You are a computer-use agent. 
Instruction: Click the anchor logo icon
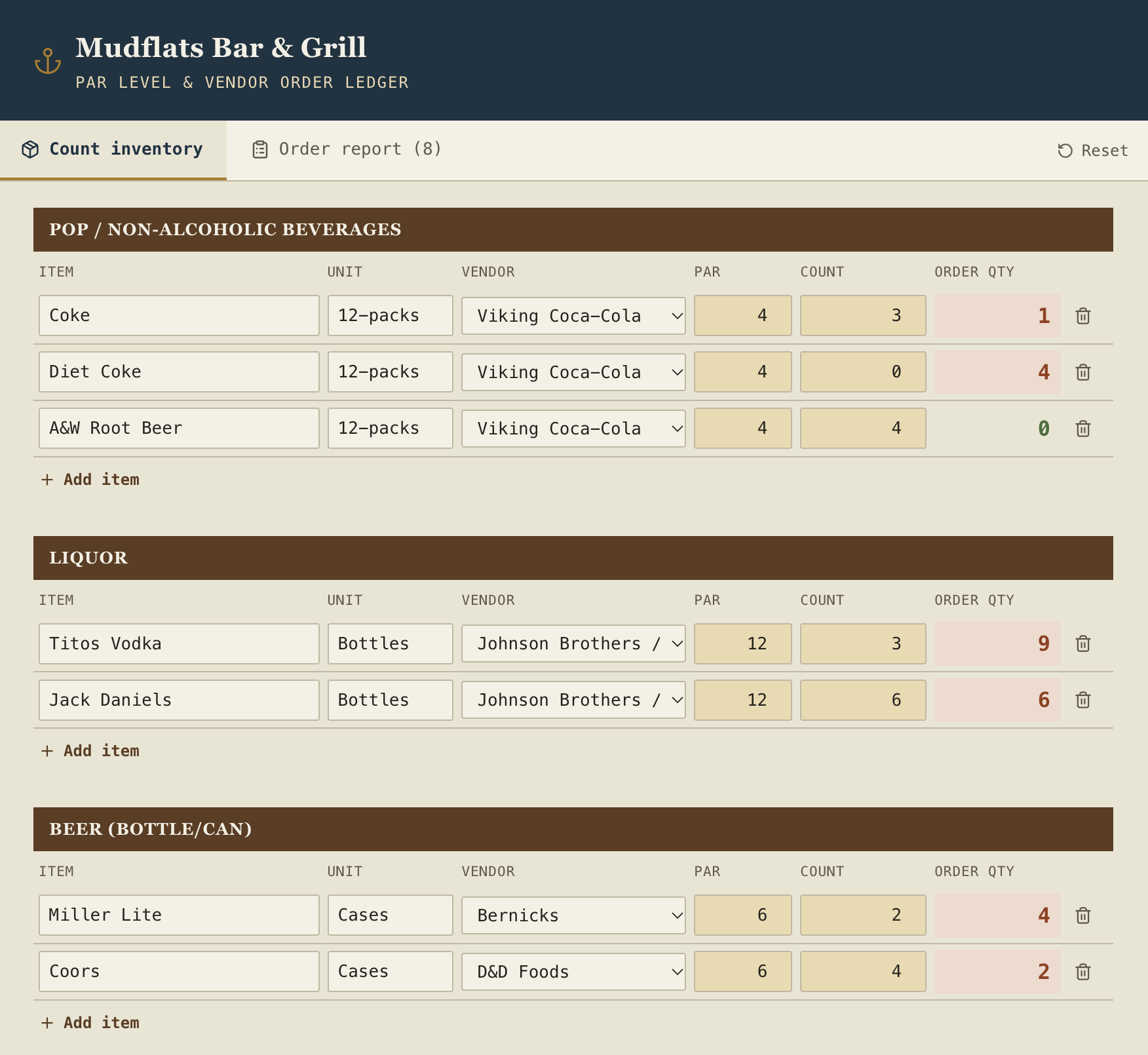tap(48, 61)
